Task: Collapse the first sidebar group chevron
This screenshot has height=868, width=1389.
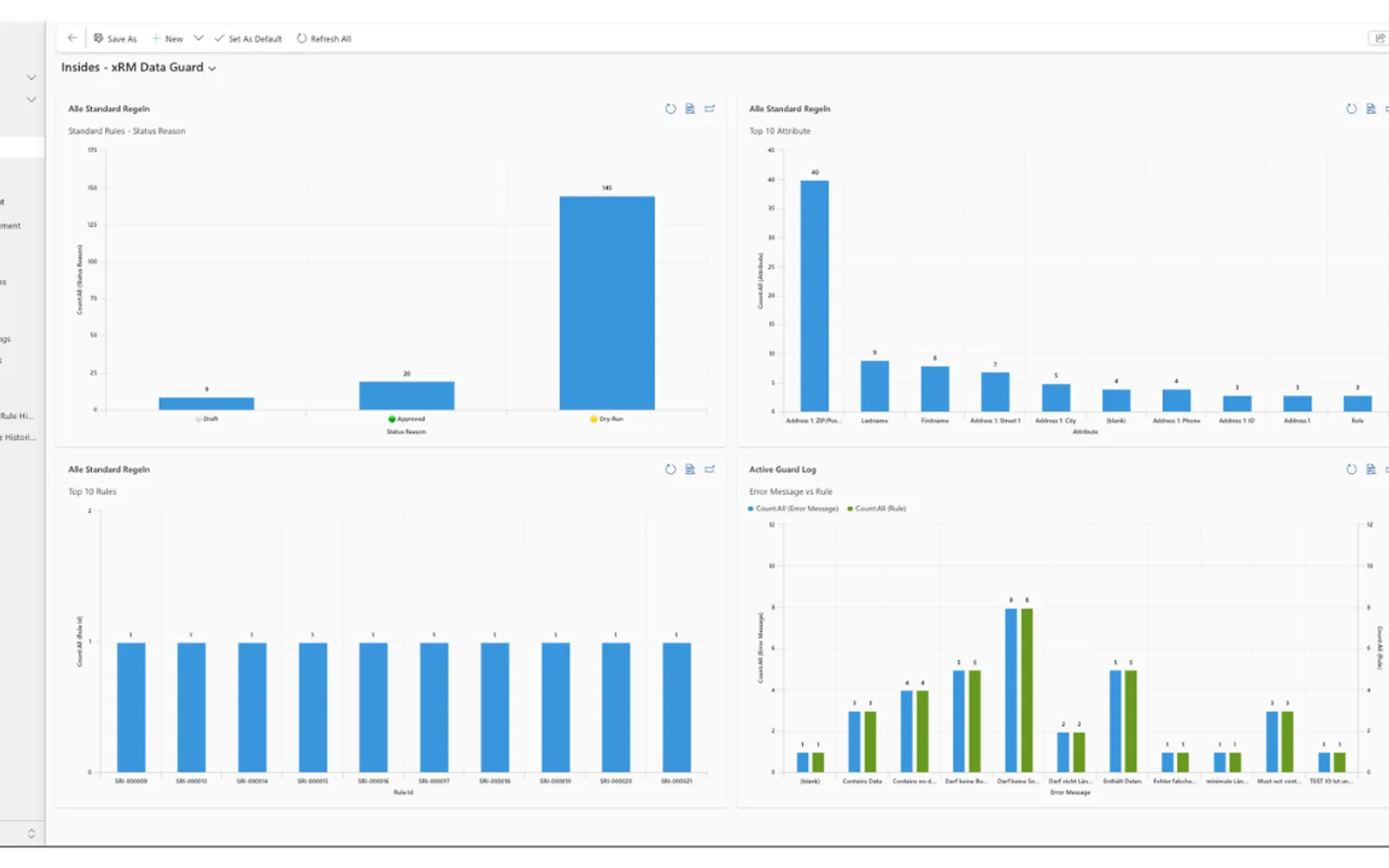Action: (x=31, y=77)
